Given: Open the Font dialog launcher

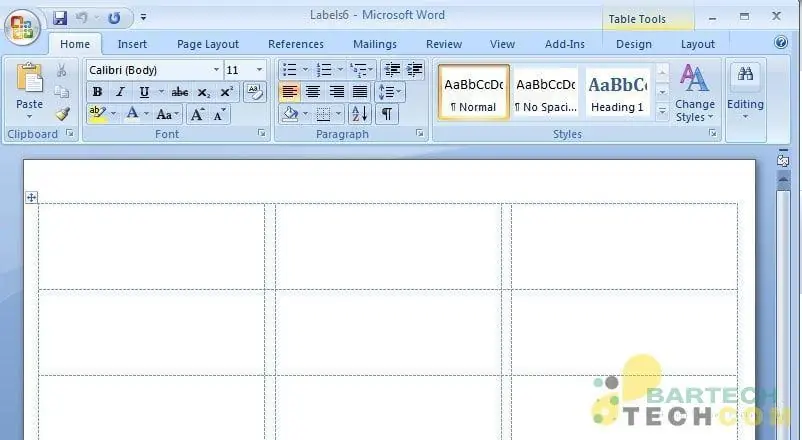Looking at the screenshot, I should (x=262, y=134).
